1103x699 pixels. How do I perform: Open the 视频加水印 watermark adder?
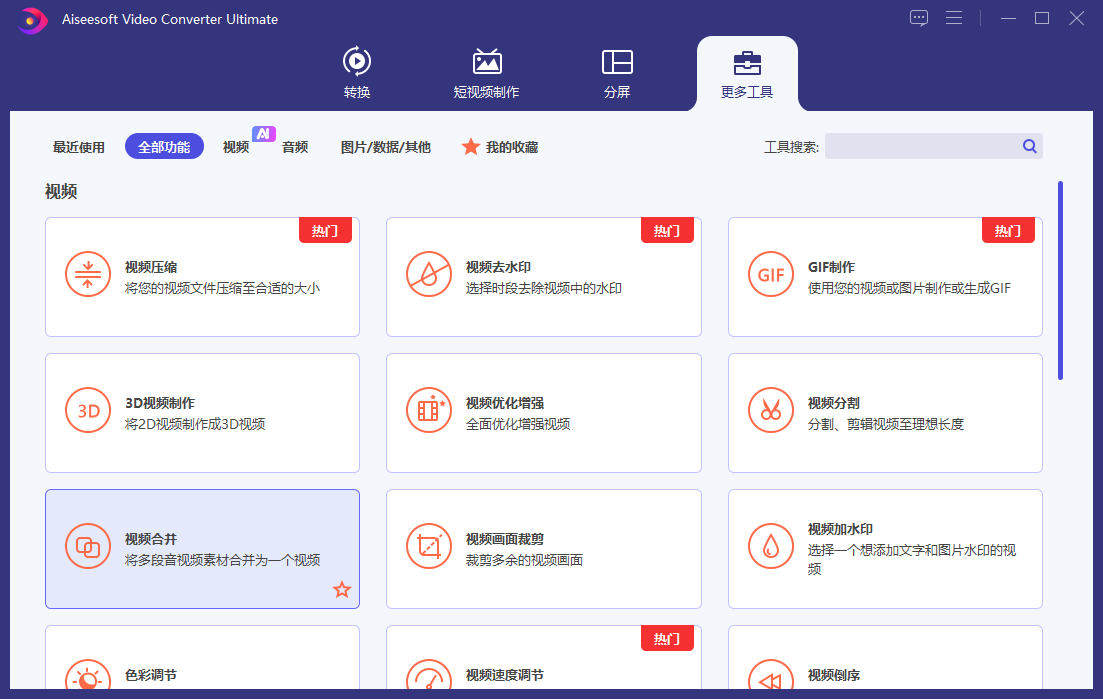point(885,548)
